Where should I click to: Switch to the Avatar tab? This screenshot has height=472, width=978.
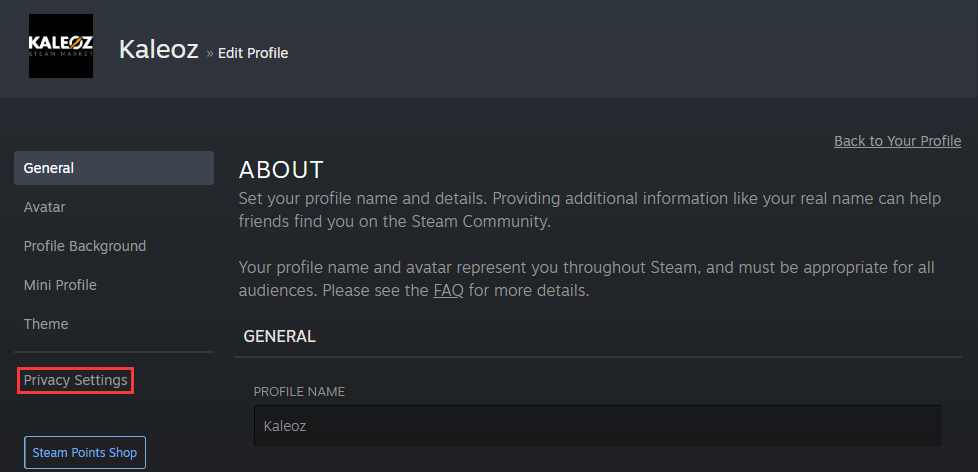(x=45, y=207)
